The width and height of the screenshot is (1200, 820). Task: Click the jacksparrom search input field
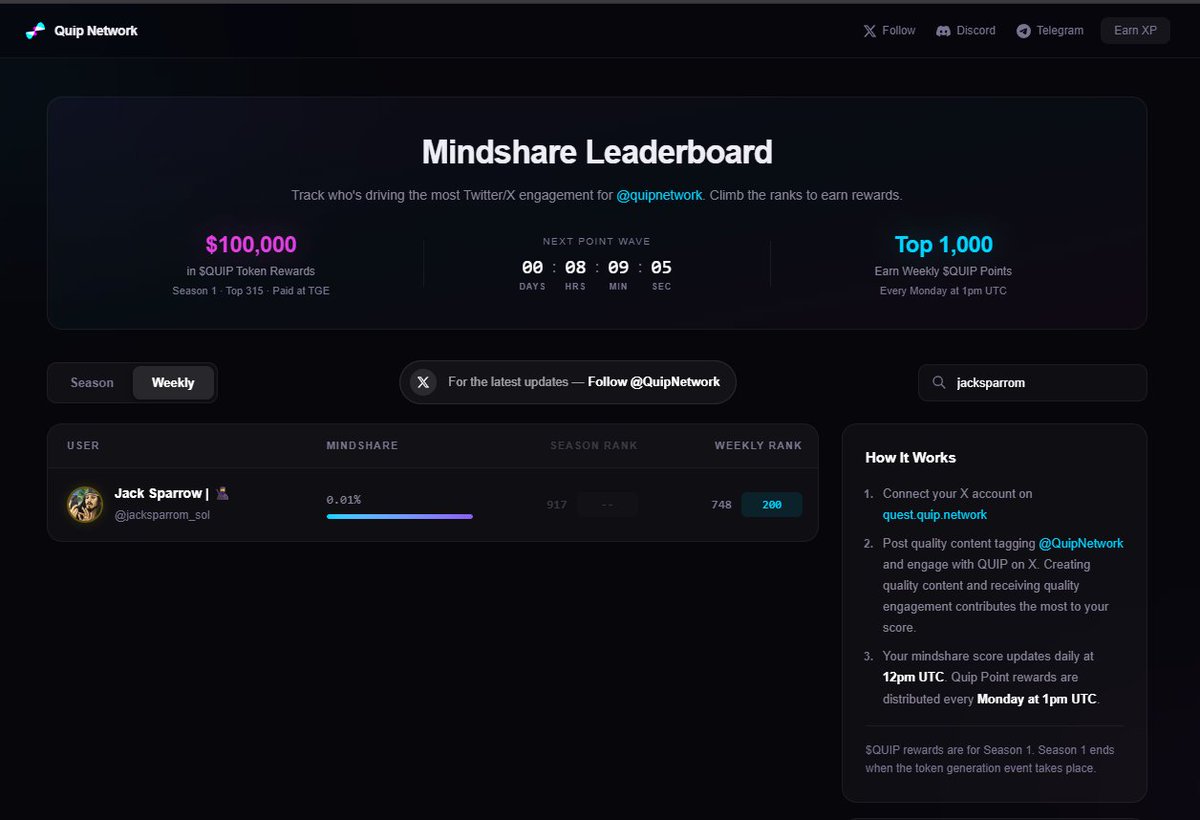1032,382
